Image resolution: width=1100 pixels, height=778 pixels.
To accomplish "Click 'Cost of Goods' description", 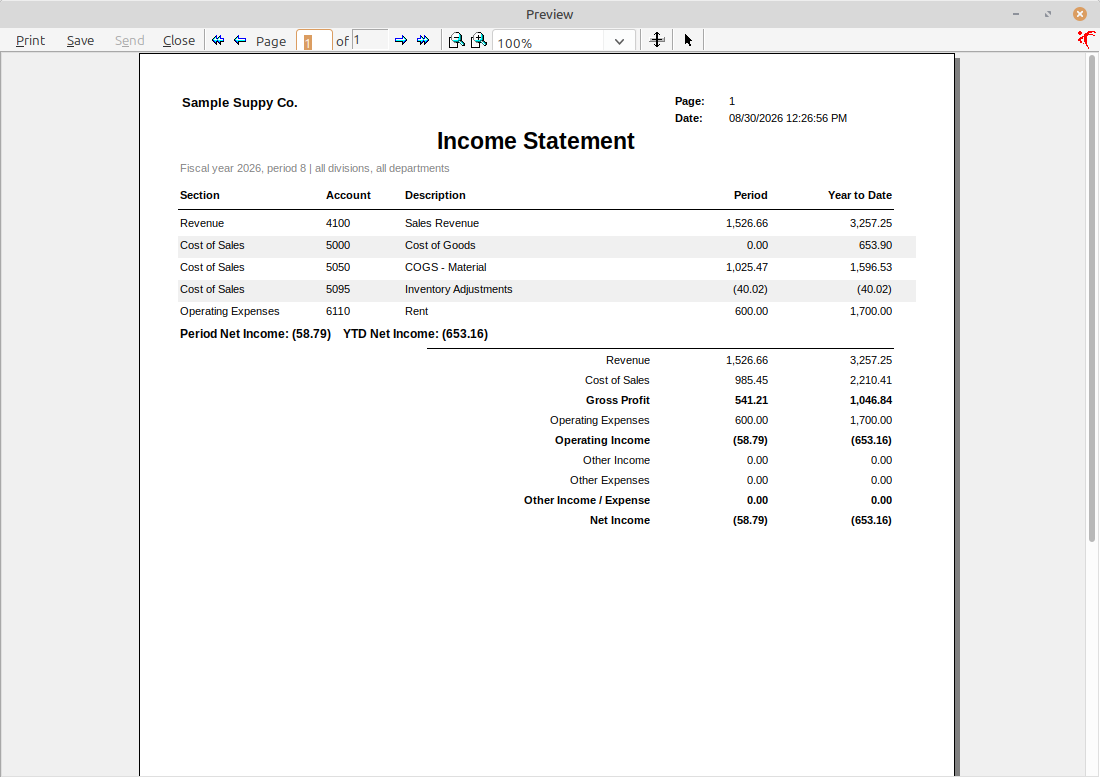I will pyautogui.click(x=440, y=245).
